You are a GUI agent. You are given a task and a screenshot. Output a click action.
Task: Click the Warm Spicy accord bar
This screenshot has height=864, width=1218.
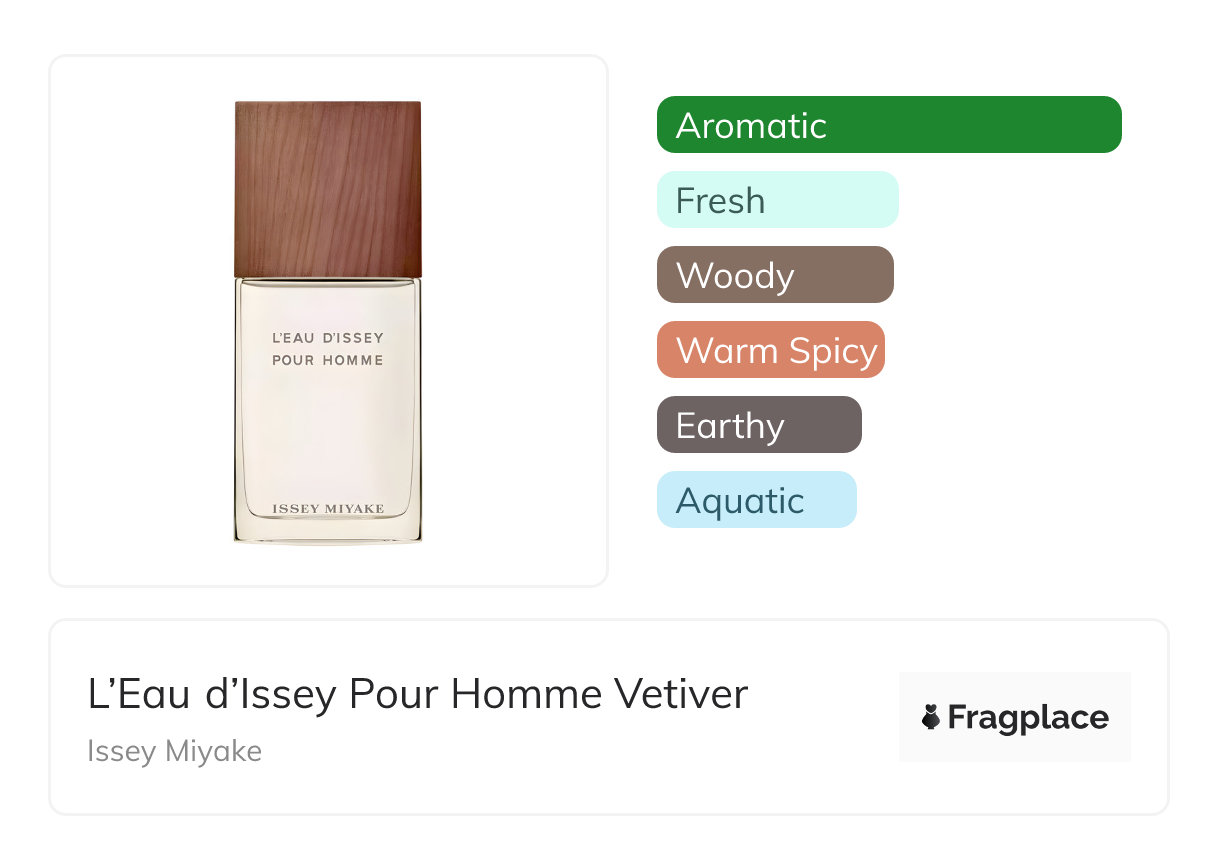pyautogui.click(x=770, y=350)
